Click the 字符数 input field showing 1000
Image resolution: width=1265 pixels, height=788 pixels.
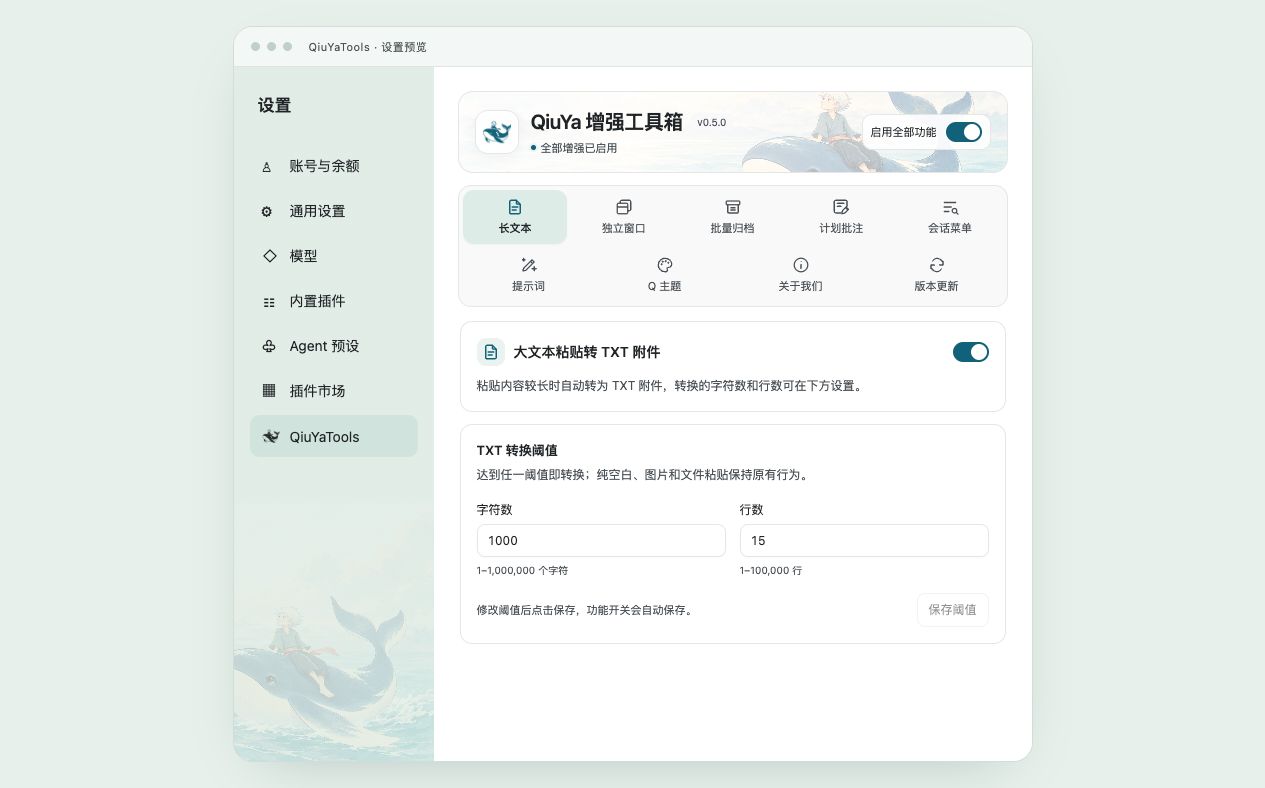(x=601, y=540)
